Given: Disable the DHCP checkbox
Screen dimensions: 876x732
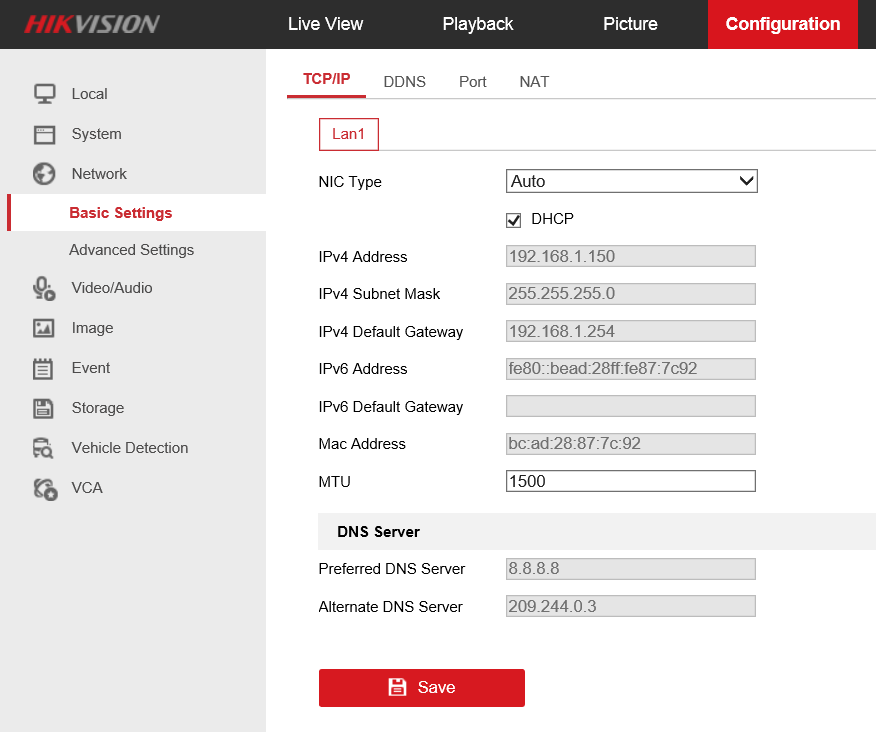Looking at the screenshot, I should pos(513,219).
